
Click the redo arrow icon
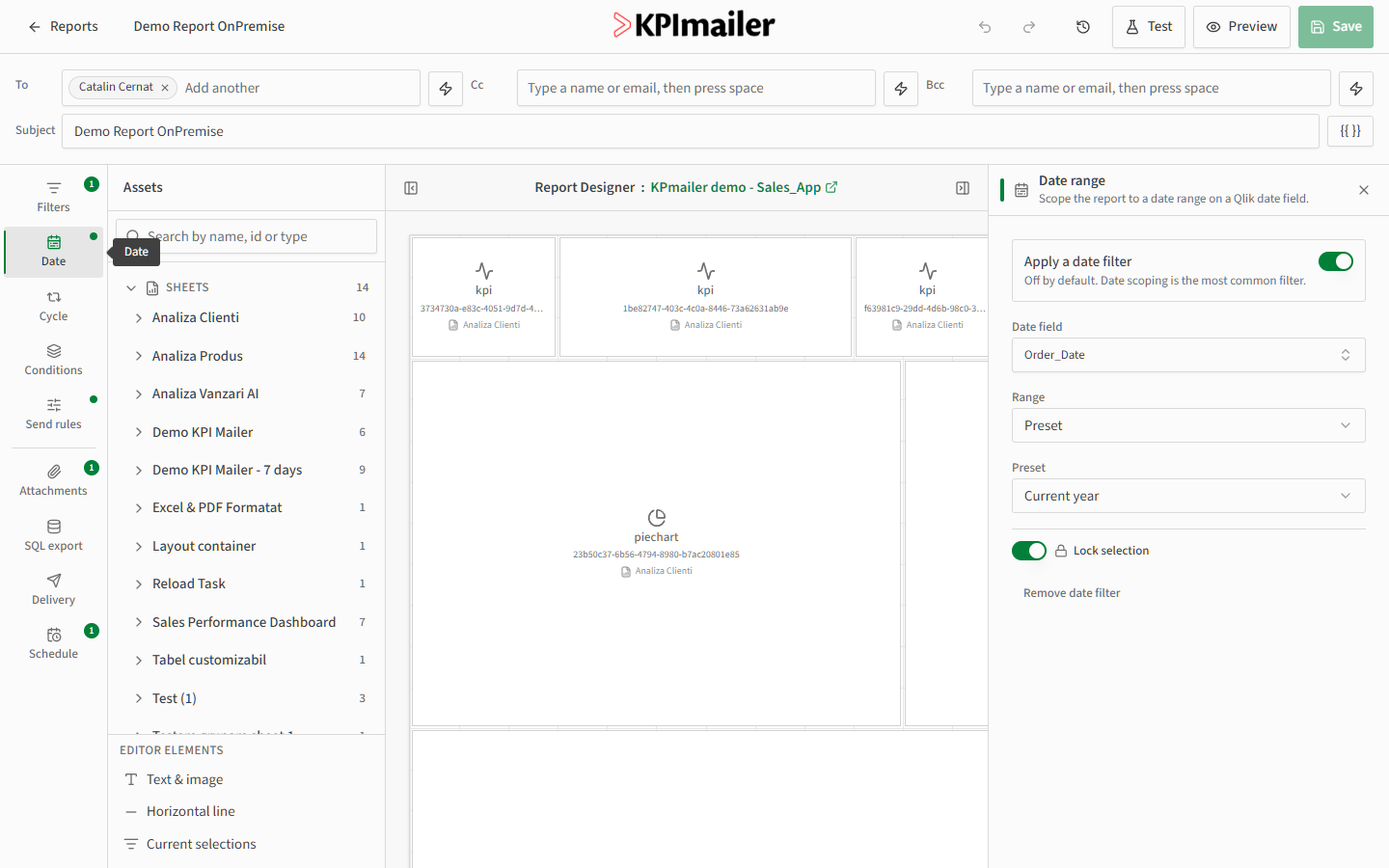1029,27
